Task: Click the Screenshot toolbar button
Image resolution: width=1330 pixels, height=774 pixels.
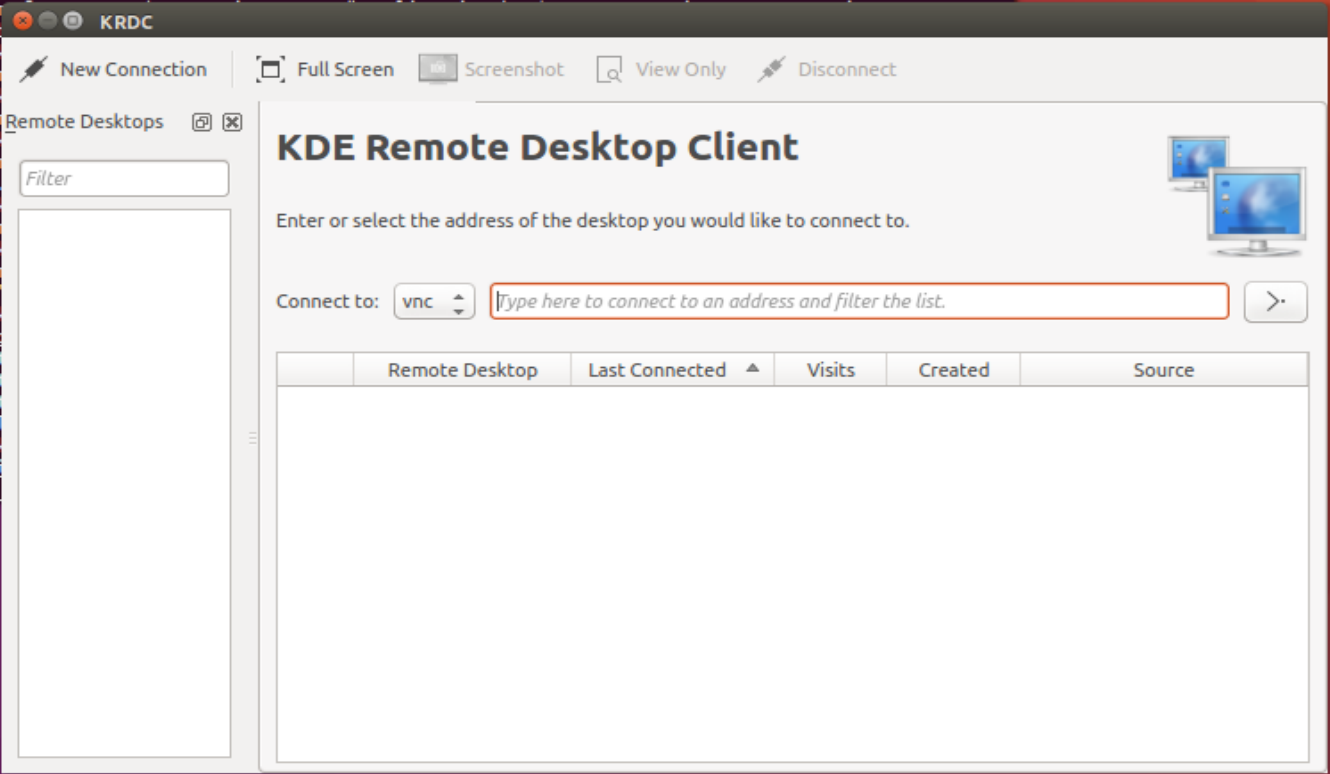Action: (491, 69)
